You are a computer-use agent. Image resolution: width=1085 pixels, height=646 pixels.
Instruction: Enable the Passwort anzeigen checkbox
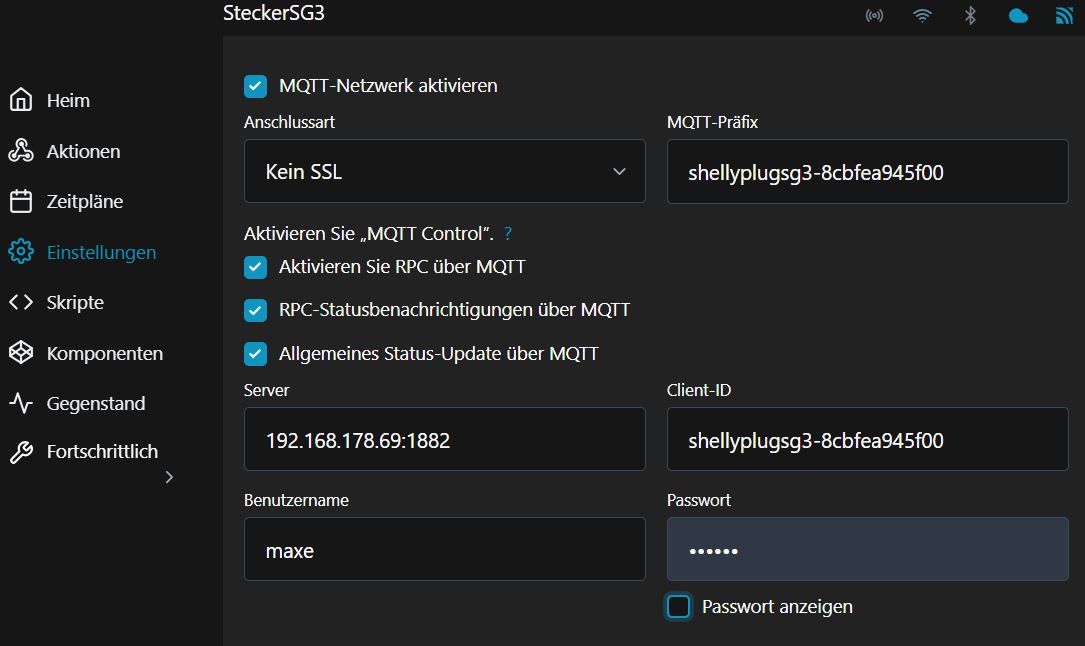click(679, 607)
